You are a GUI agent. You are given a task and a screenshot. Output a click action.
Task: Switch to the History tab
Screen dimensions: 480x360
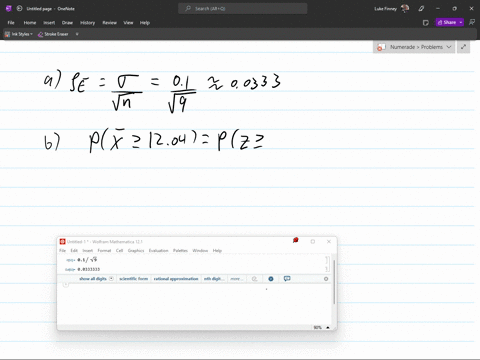(x=88, y=23)
